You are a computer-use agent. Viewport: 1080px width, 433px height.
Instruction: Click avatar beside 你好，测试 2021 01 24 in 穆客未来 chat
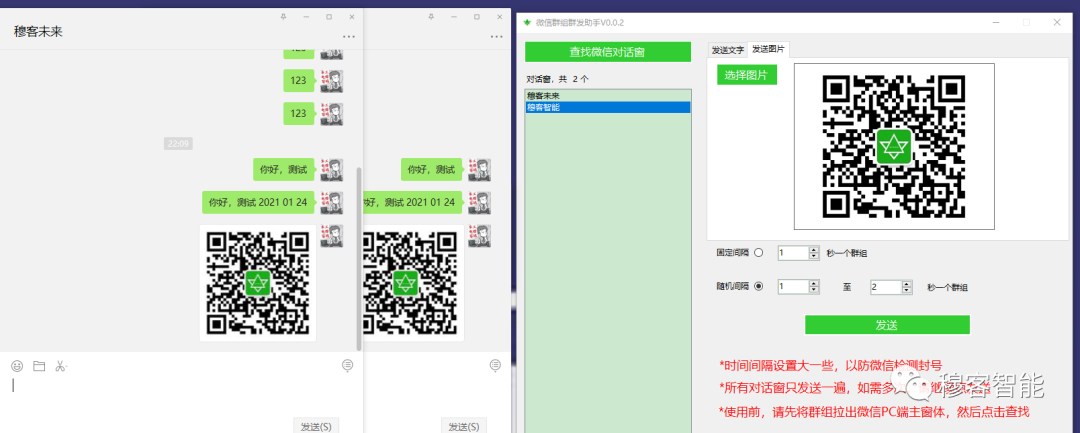pos(332,202)
